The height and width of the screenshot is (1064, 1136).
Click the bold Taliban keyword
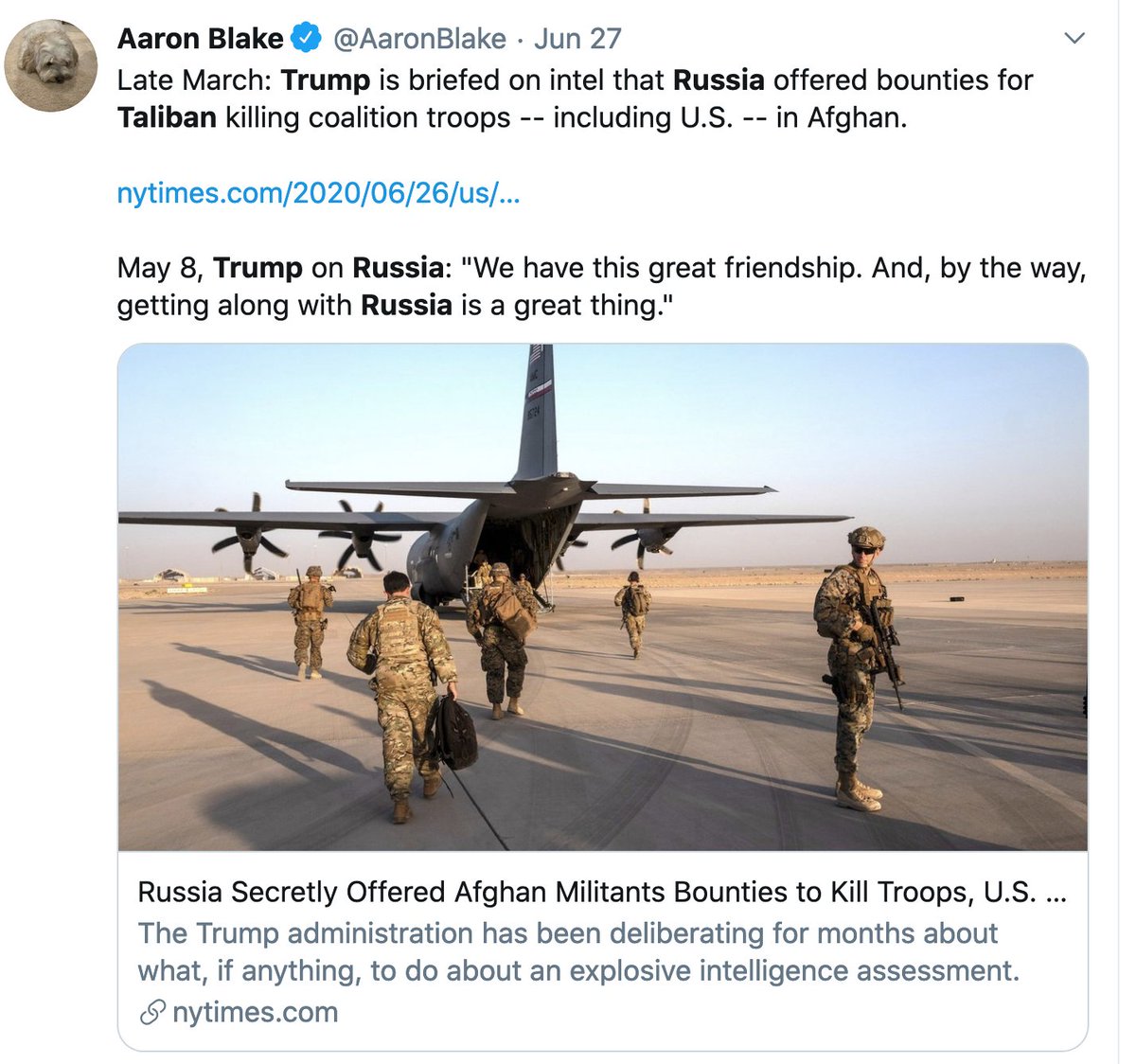pyautogui.click(x=167, y=117)
